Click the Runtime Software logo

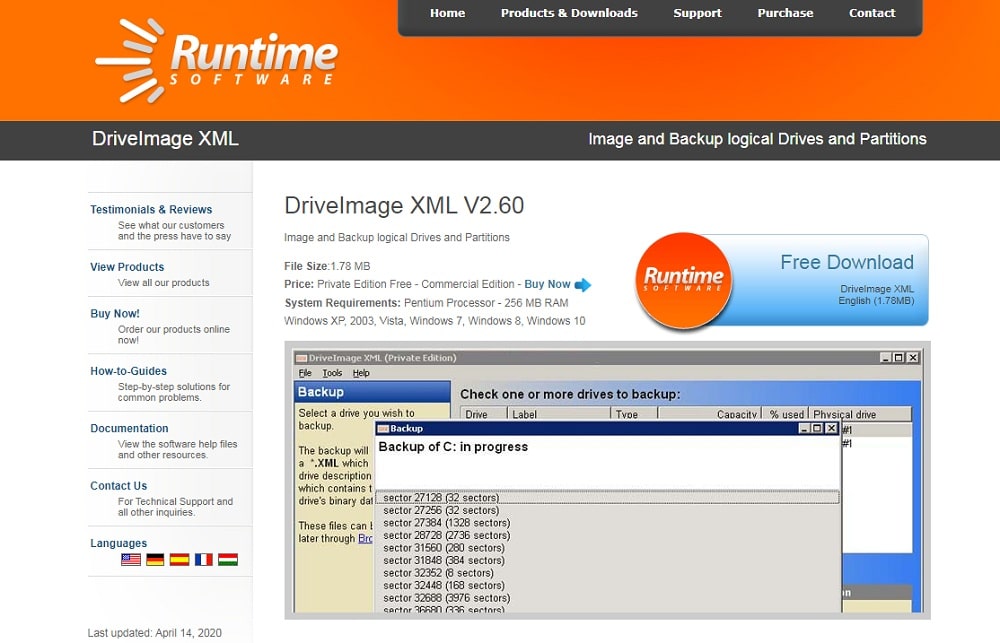click(x=217, y=61)
